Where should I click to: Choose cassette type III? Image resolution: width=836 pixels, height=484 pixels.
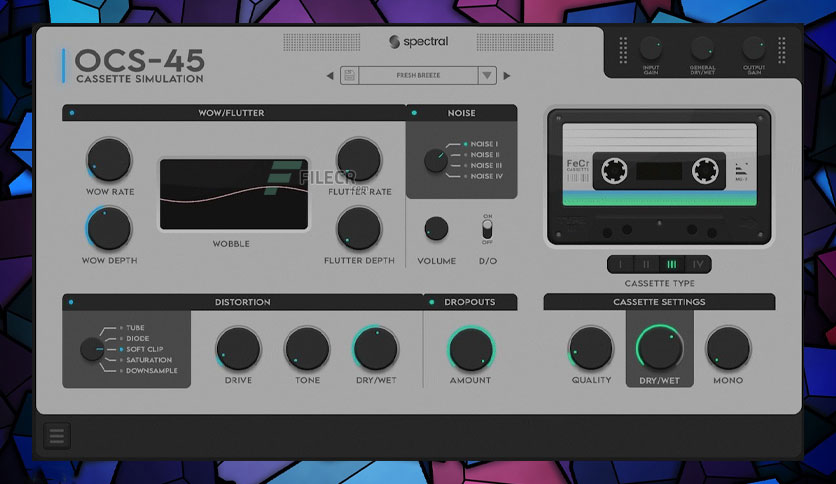(x=672, y=264)
